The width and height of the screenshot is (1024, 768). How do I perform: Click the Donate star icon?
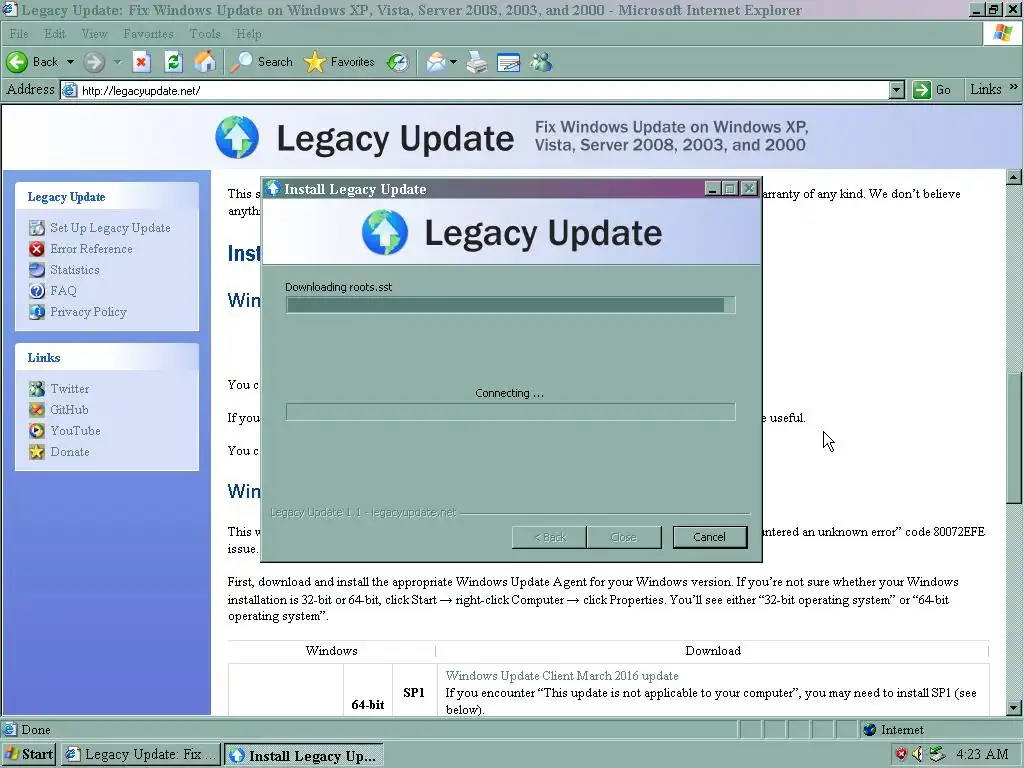[37, 451]
